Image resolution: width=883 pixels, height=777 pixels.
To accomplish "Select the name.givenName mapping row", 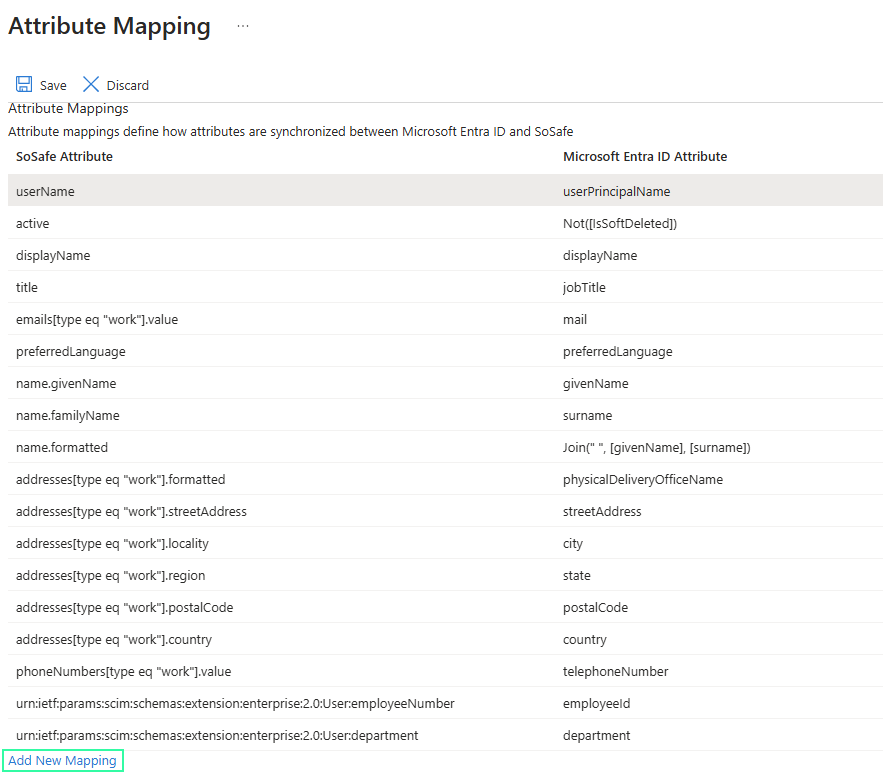I will pos(66,383).
